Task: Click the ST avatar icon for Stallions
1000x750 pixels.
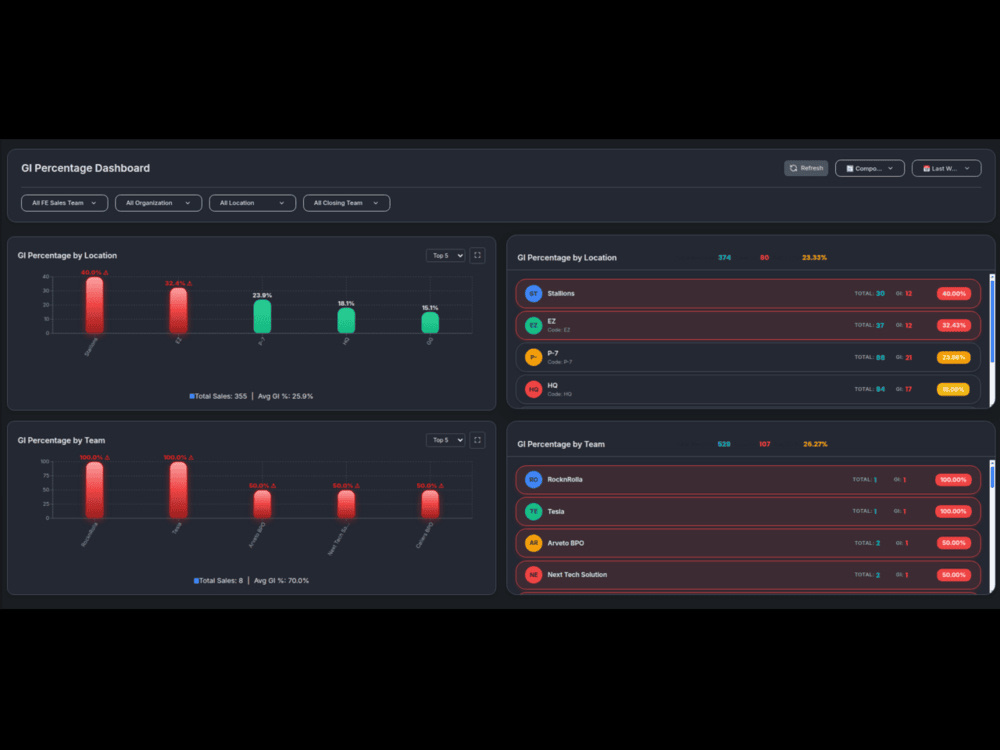Action: 533,293
